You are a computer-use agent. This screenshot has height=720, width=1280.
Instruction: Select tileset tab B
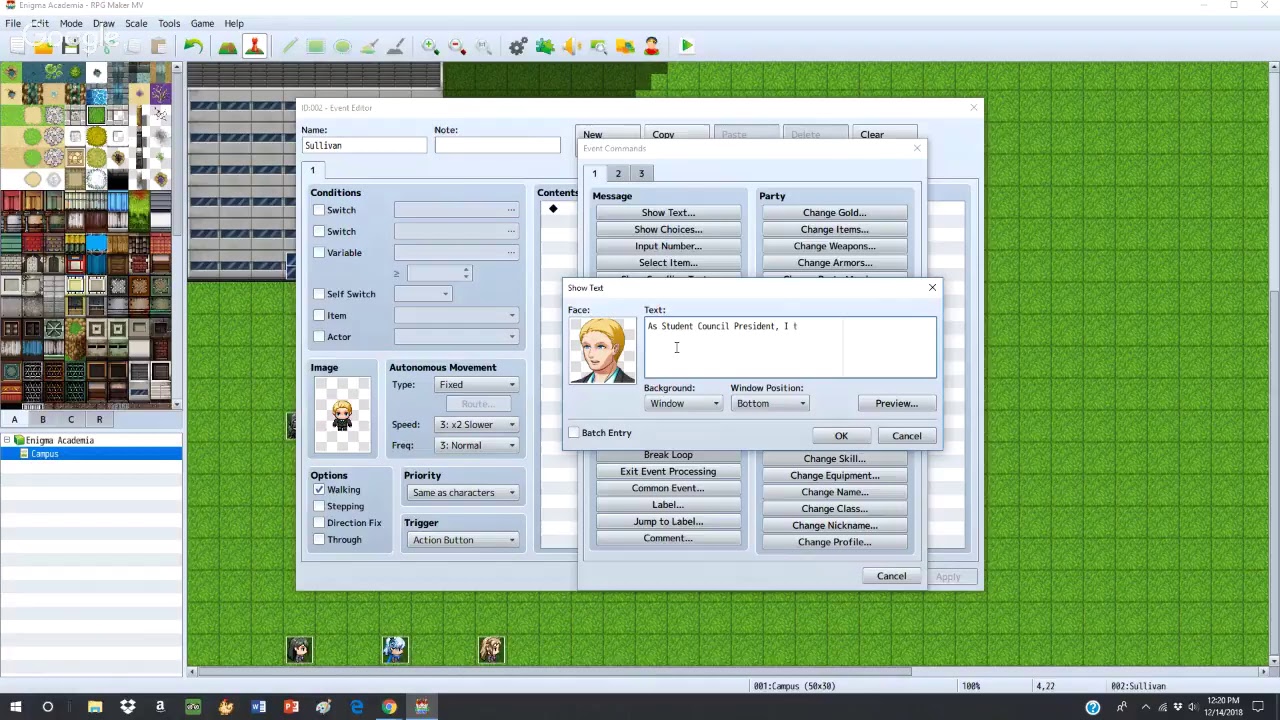pyautogui.click(x=42, y=420)
